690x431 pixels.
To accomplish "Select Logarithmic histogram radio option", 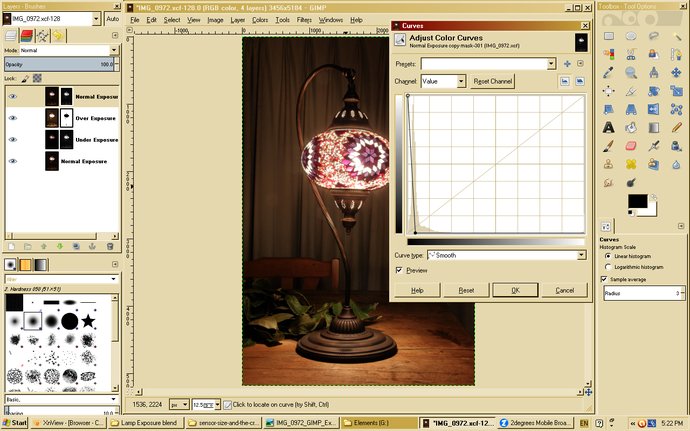I will [x=604, y=267].
